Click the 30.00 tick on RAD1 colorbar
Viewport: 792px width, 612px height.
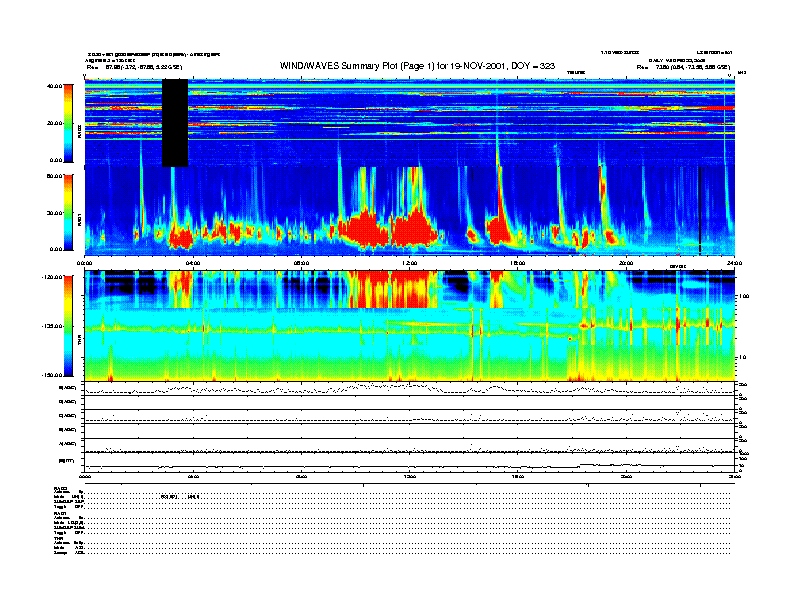click(54, 213)
